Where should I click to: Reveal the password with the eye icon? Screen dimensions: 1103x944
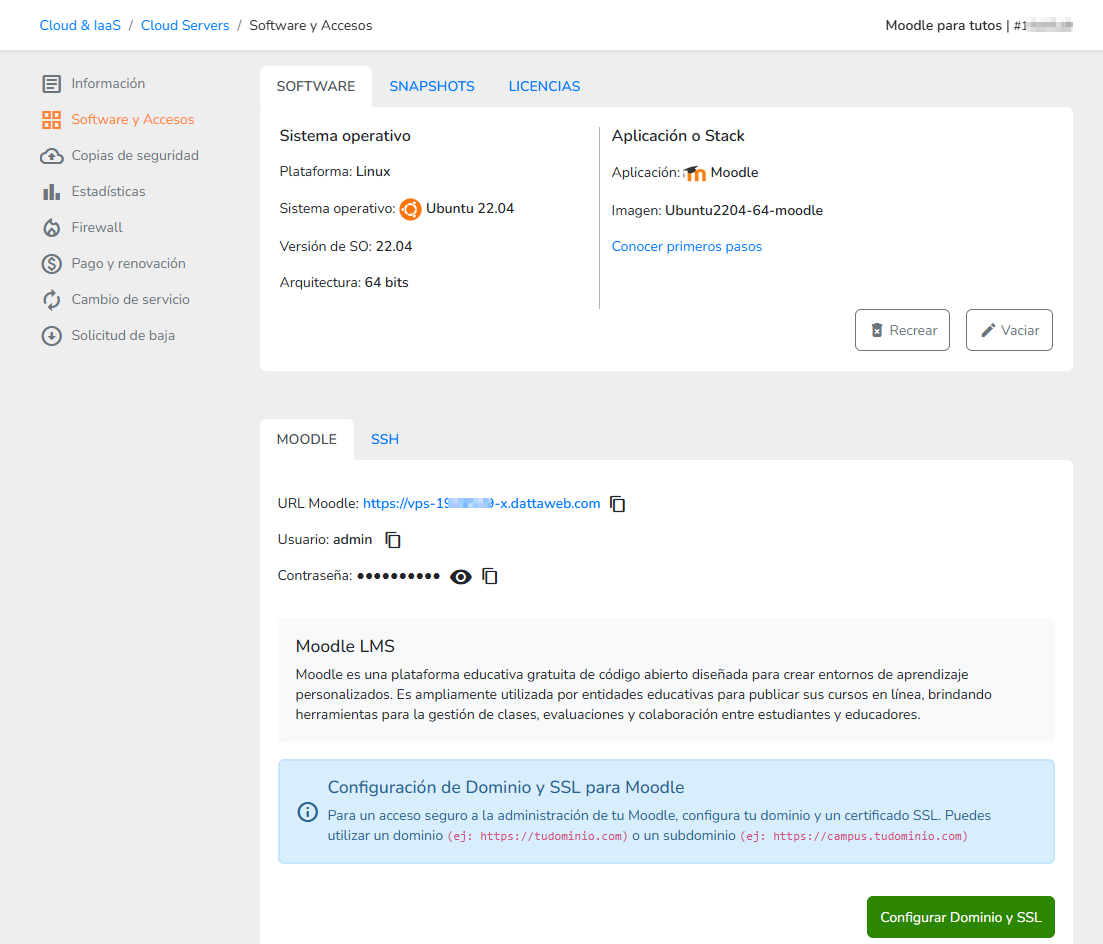(x=461, y=577)
